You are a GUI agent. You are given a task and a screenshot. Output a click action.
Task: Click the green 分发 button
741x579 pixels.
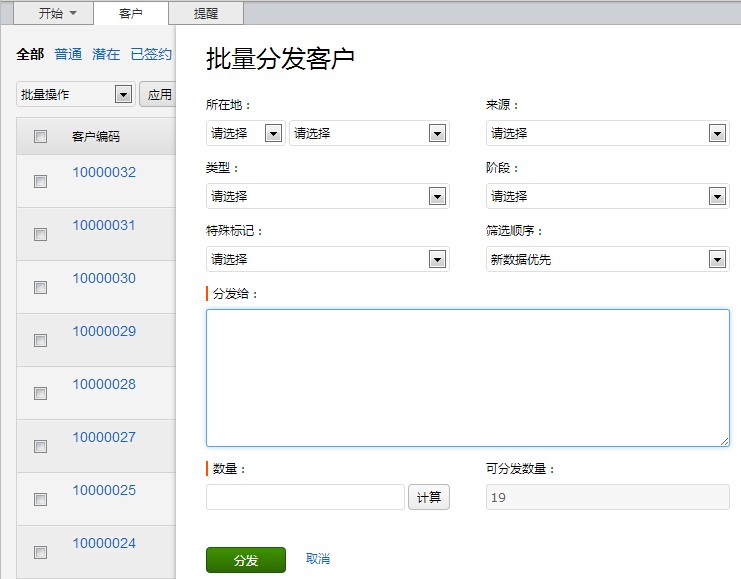point(245,560)
